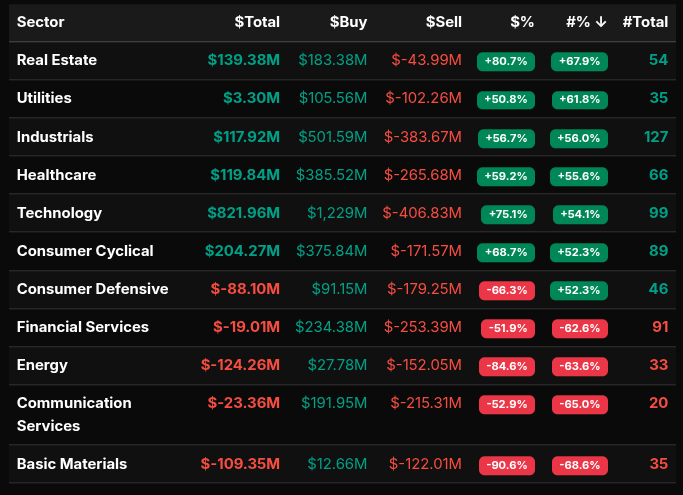683x495 pixels.
Task: Click the Energy sector name
Action: coord(42,365)
